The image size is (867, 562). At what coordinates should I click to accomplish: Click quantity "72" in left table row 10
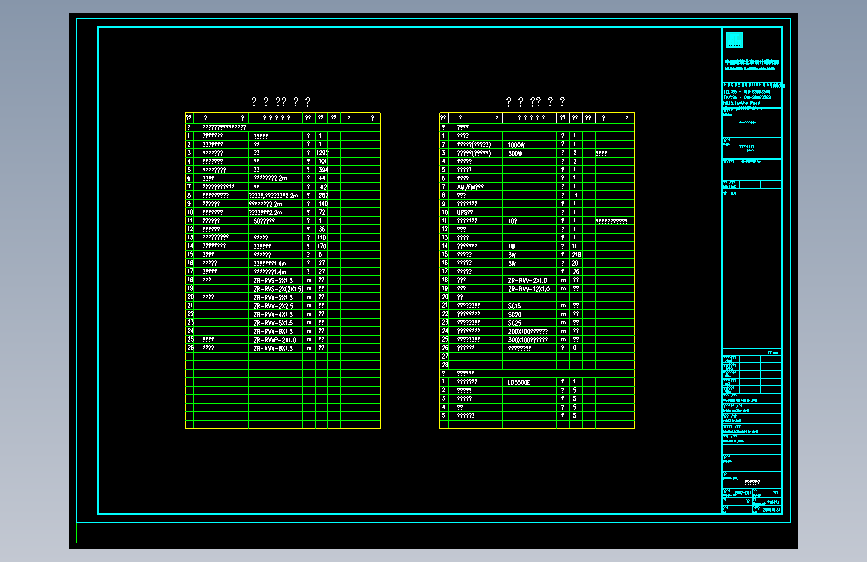(322, 212)
